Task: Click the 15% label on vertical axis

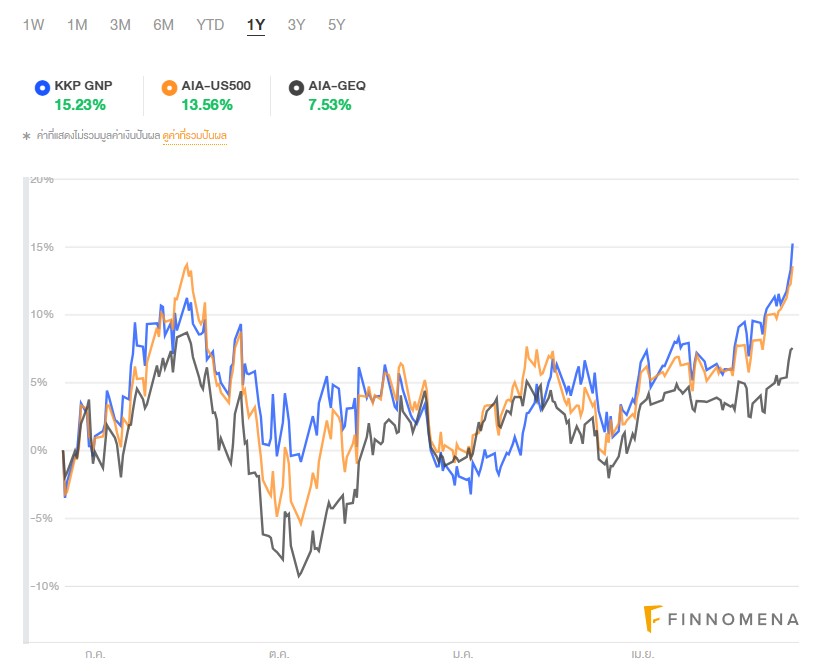Action: (43, 247)
